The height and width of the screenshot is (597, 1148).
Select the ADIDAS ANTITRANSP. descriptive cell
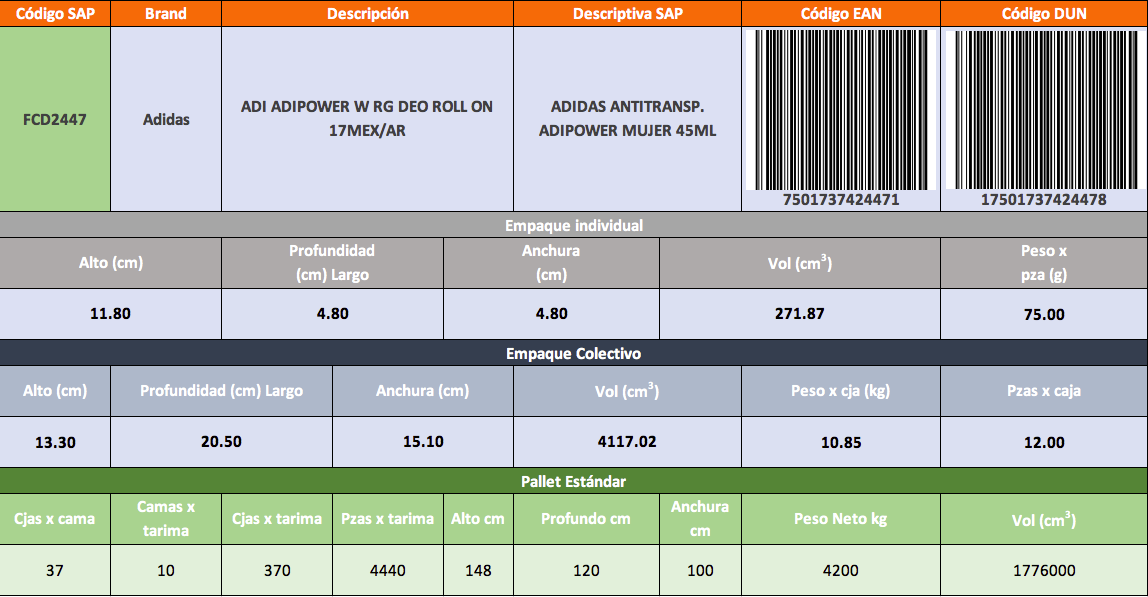point(627,119)
